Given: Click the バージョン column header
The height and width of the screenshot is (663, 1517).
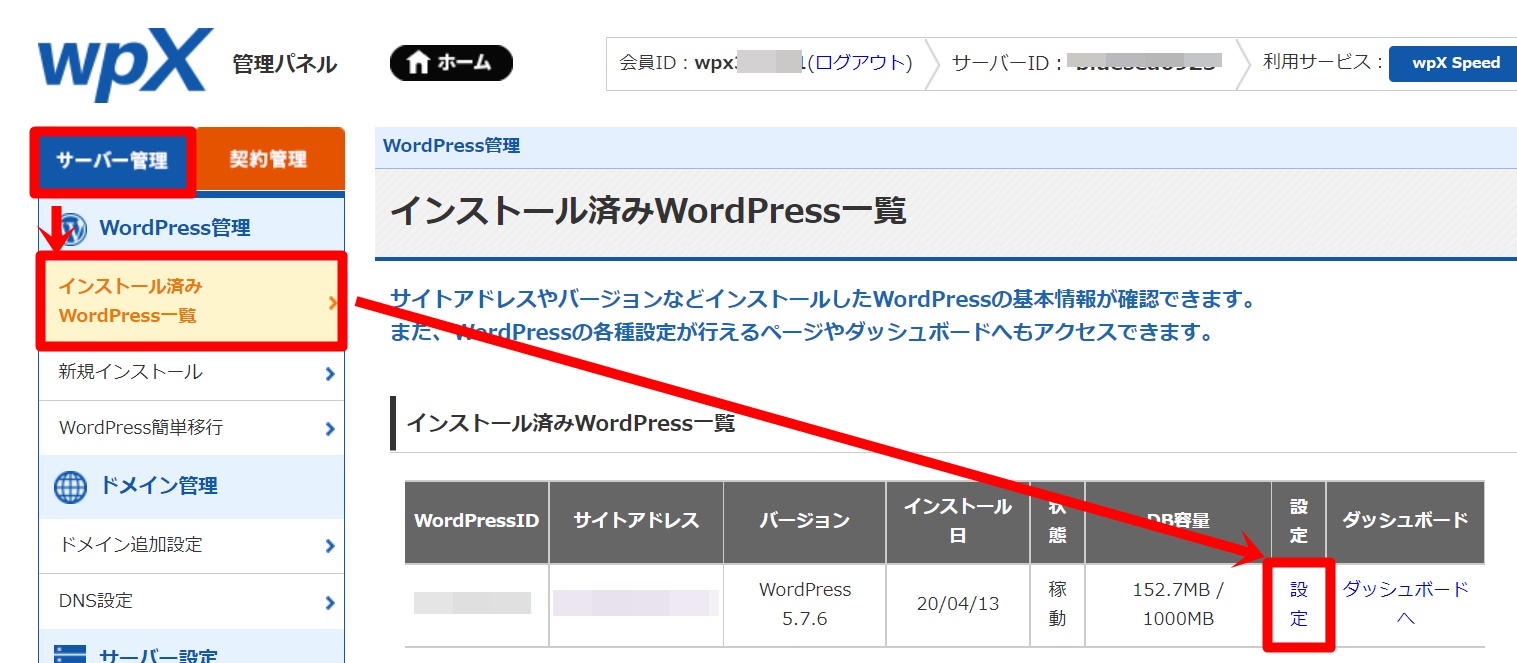Looking at the screenshot, I should 804,521.
